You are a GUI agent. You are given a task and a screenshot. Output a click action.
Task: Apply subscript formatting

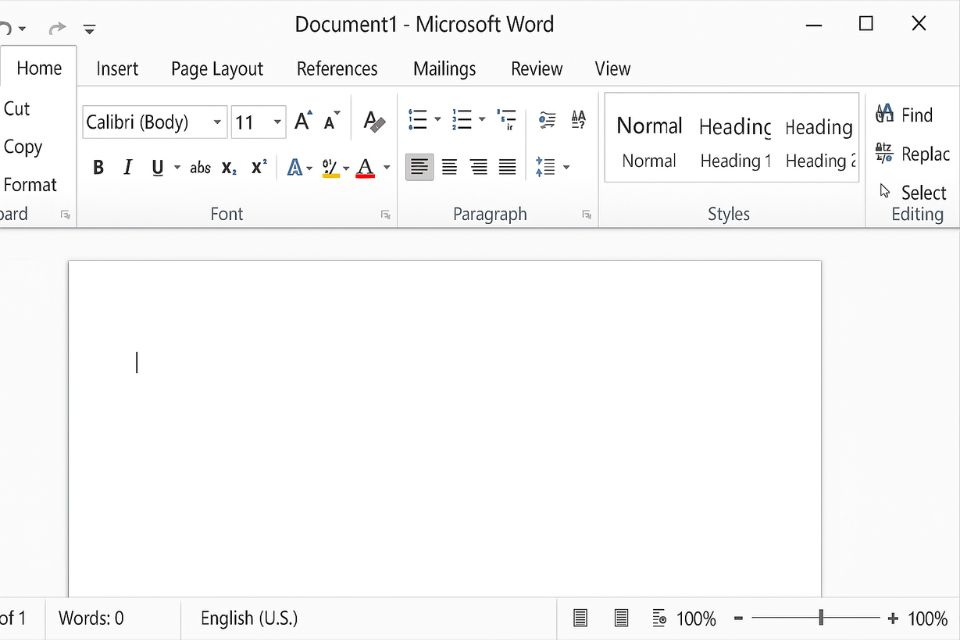(x=229, y=168)
